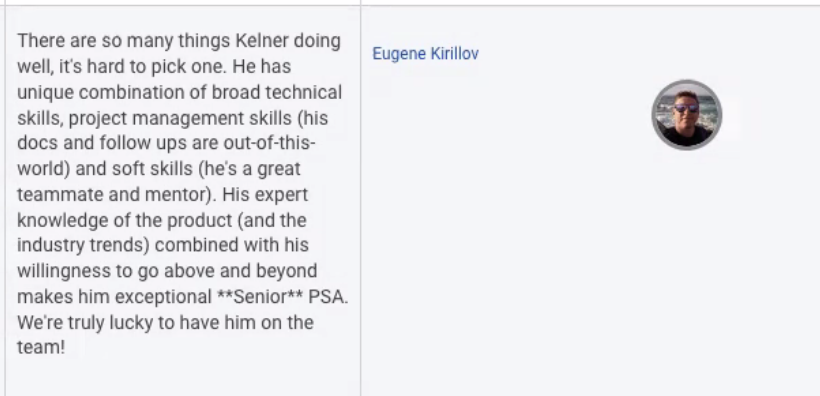Image resolution: width=820 pixels, height=396 pixels.
Task: Click the phrase "expert knowledge of the product"
Action: (159, 207)
